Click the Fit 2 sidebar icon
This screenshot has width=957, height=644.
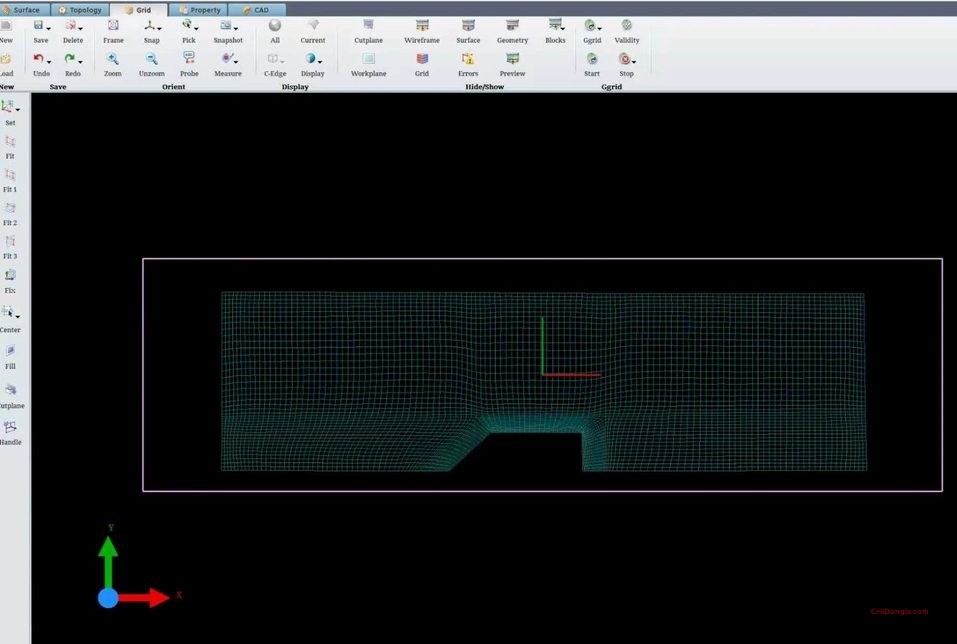tap(10, 209)
